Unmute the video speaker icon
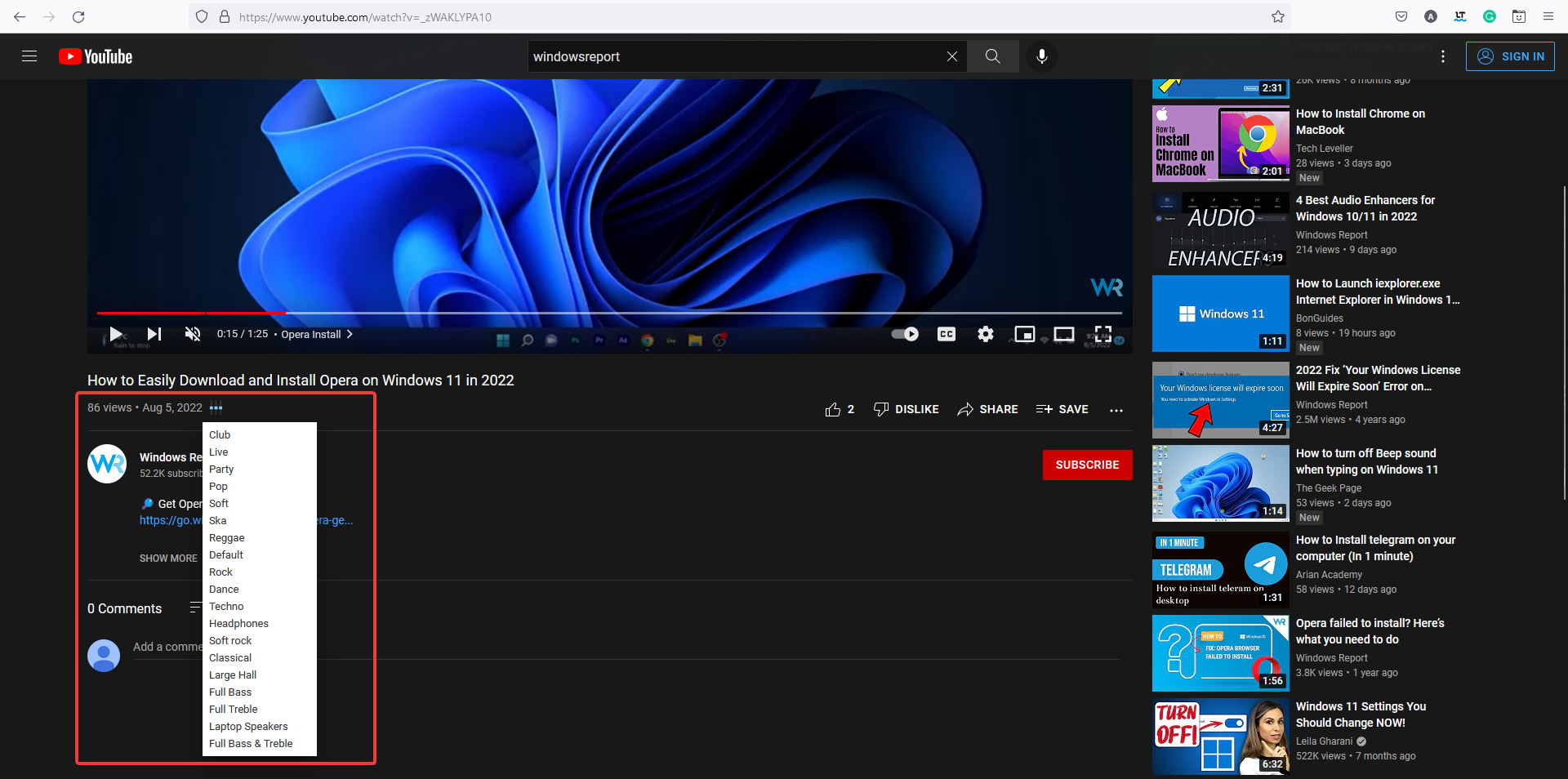1568x779 pixels. (x=193, y=334)
